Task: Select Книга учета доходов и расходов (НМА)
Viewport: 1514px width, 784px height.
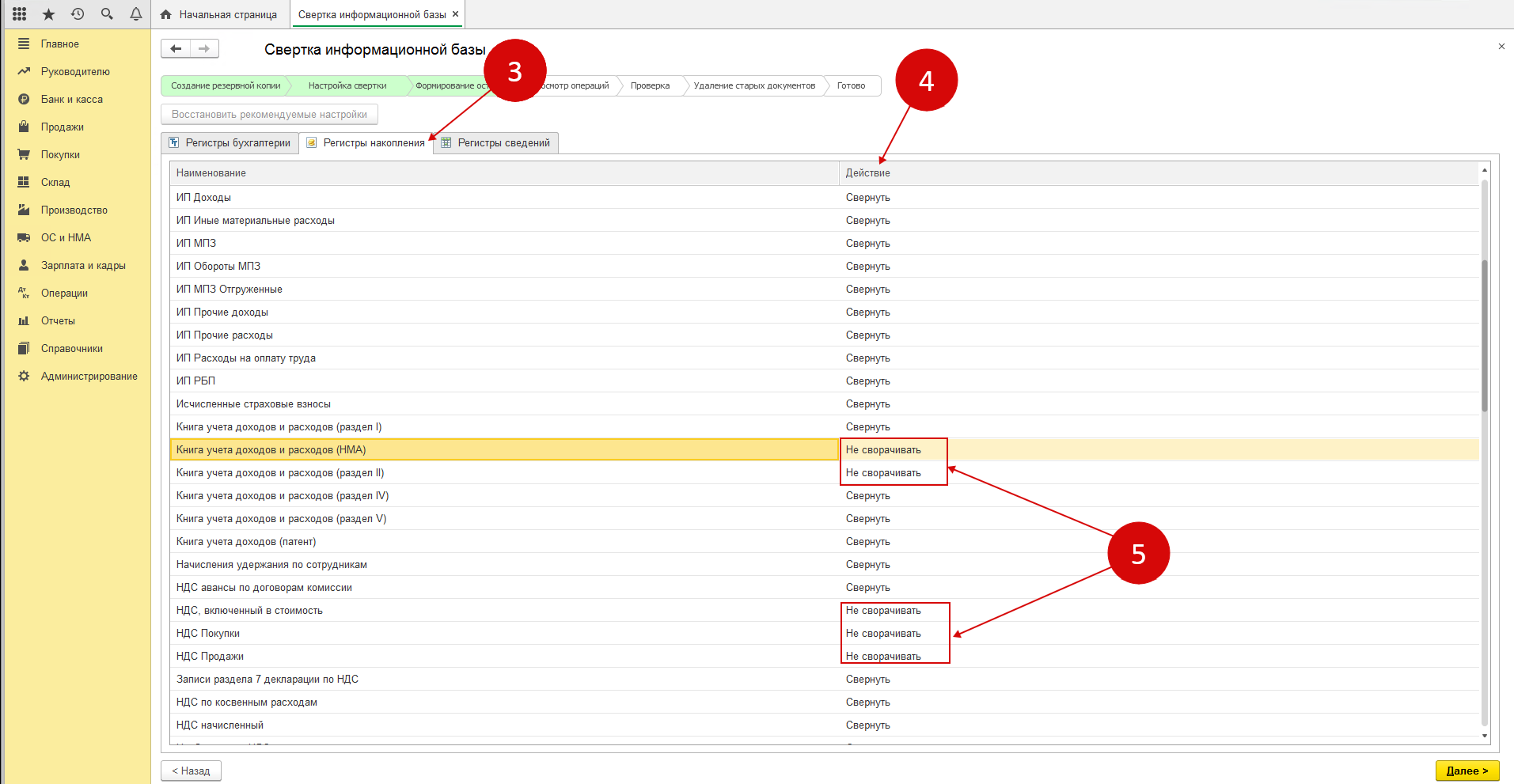Action: tap(504, 450)
